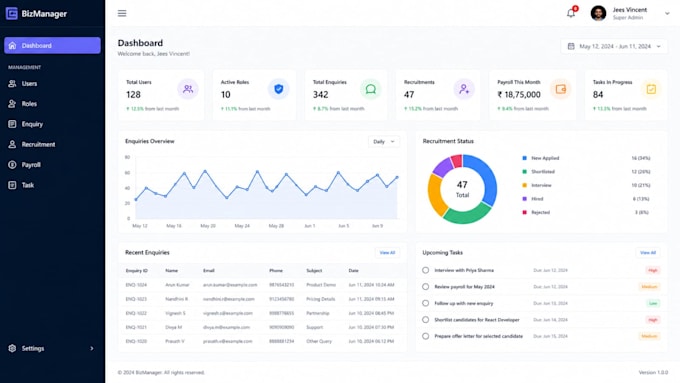Click enquiry row ENQ-1022
The height and width of the screenshot is (383, 680).
tap(262, 313)
